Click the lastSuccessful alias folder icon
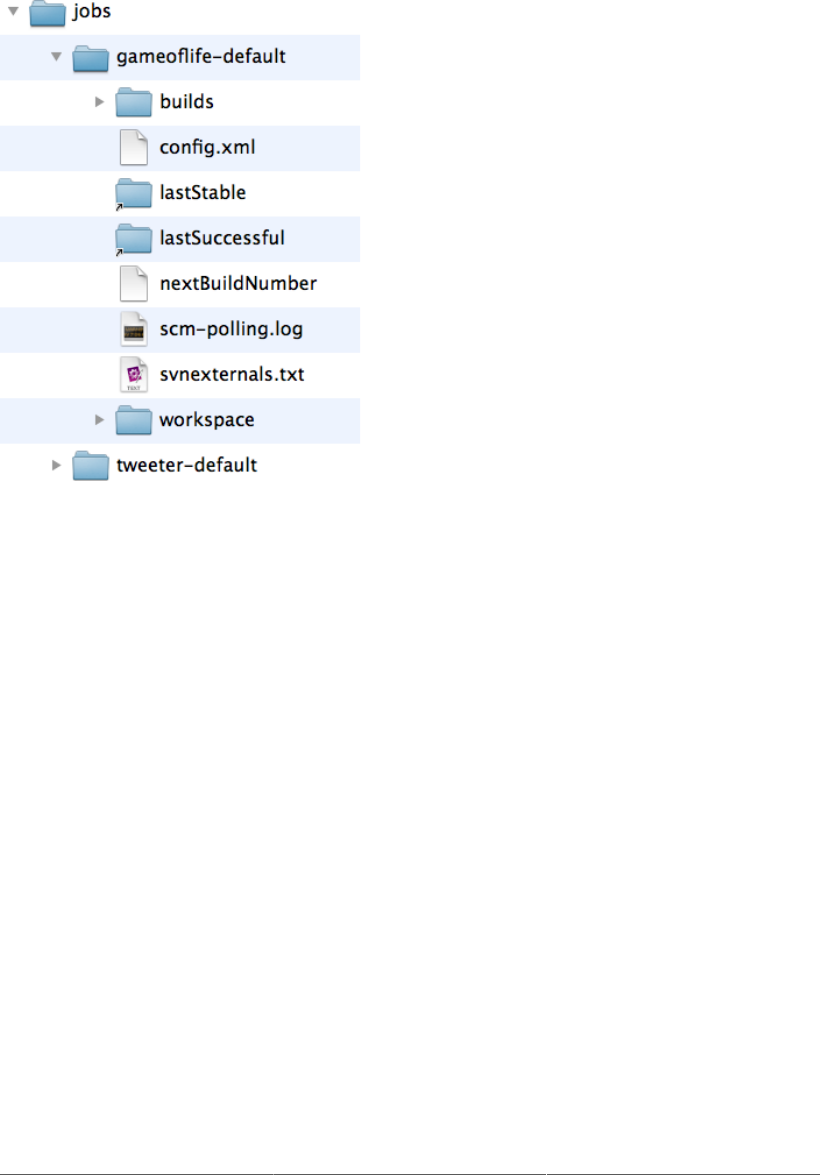The height and width of the screenshot is (1175, 820). coord(134,239)
